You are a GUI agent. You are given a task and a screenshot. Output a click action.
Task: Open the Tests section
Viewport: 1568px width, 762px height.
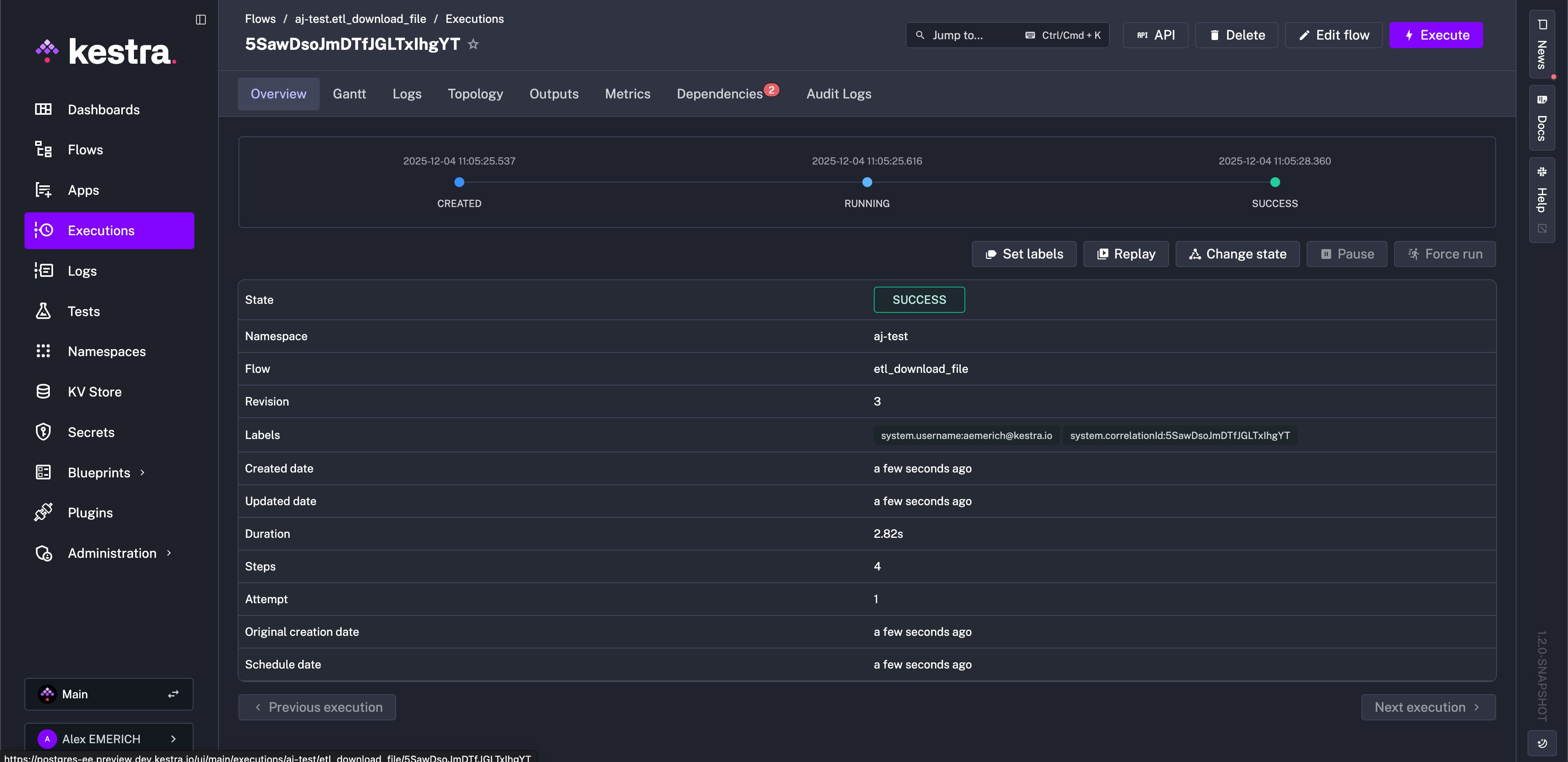(83, 311)
